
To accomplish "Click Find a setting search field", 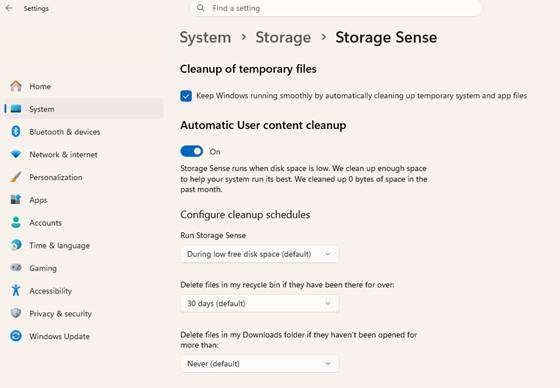I will pos(336,8).
